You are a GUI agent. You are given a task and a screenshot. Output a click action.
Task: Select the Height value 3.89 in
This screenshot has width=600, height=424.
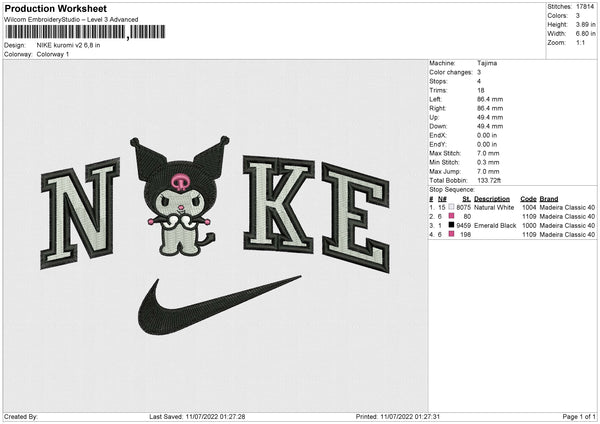(x=585, y=24)
